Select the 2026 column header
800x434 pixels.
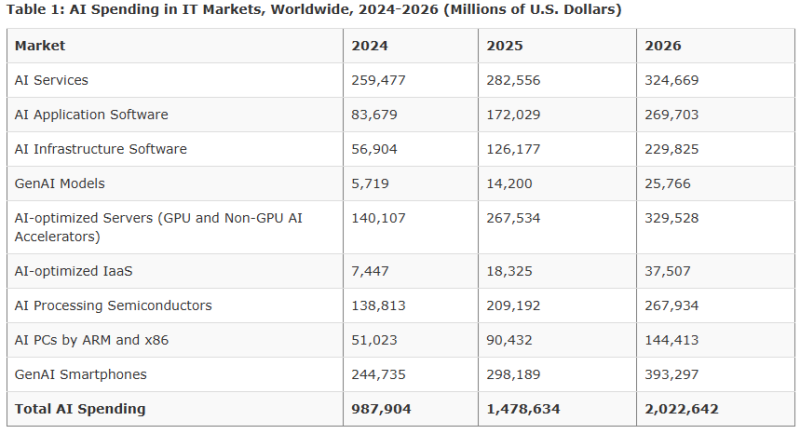663,46
